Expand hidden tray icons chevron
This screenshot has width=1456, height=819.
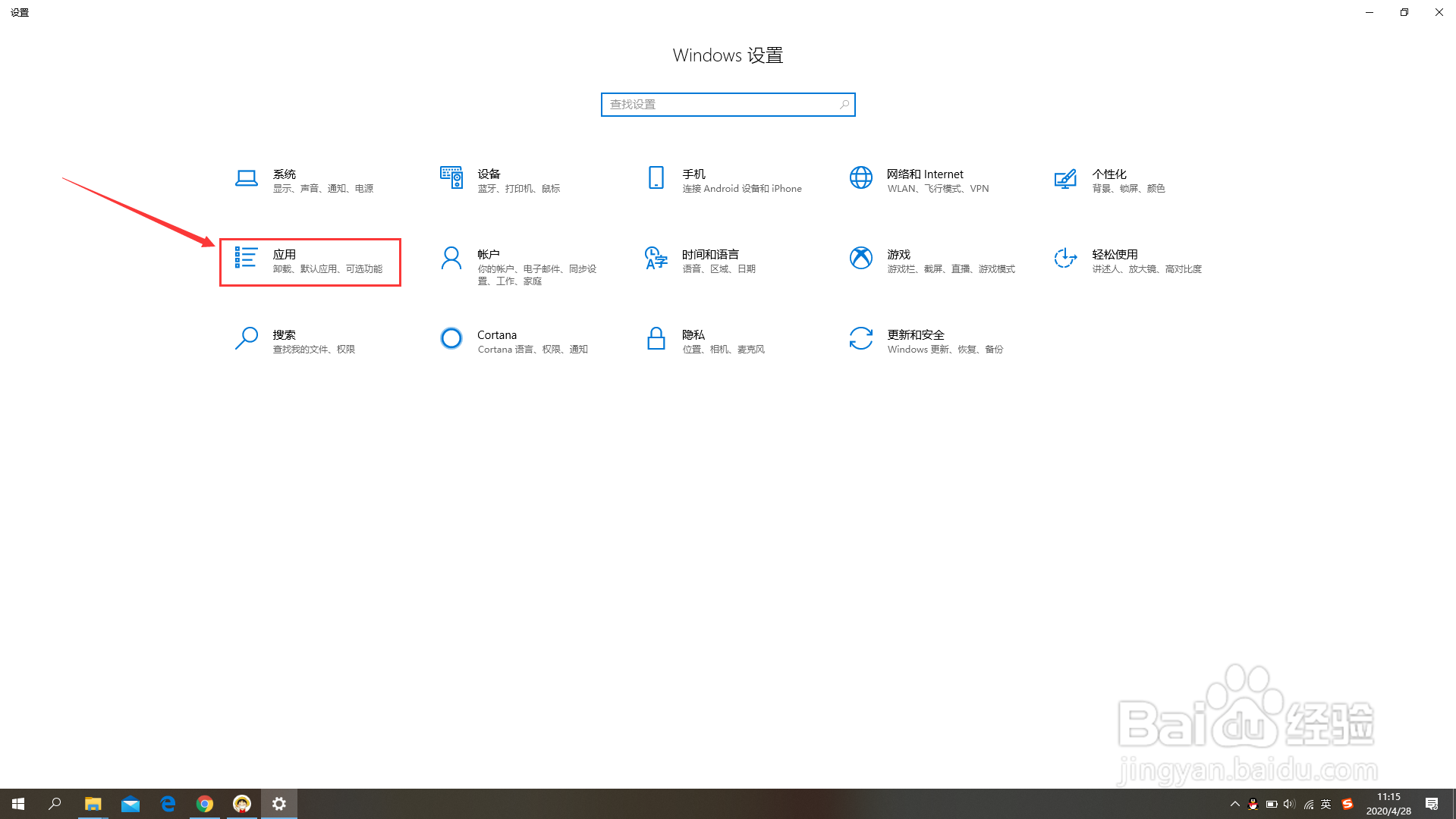(1234, 805)
